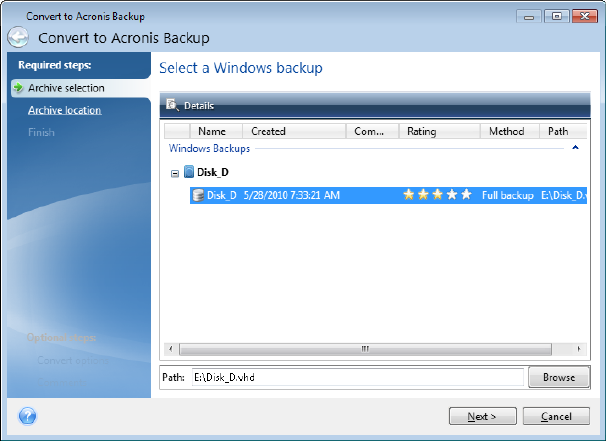Click the gray disk icon of Disk_D backup
The width and height of the screenshot is (606, 441).
[x=198, y=195]
